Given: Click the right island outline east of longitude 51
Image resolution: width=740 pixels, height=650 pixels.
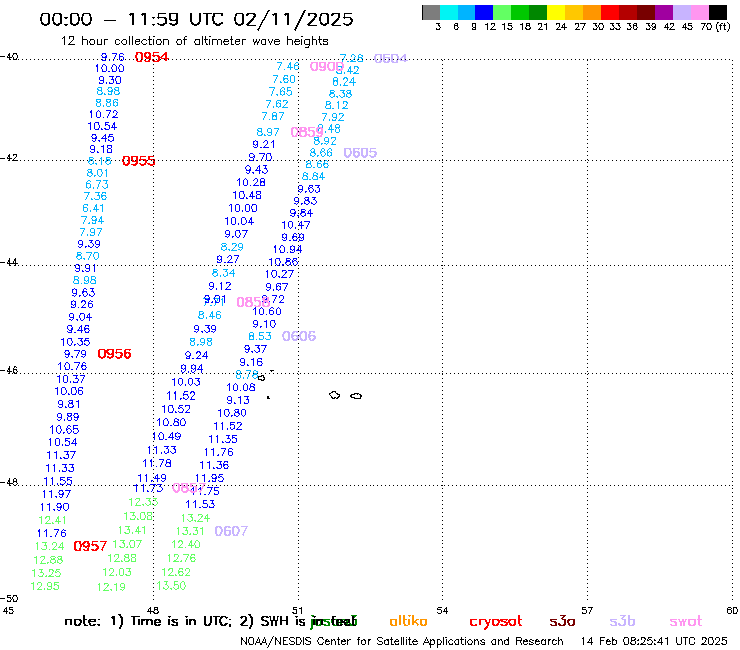Looking at the screenshot, I should (356, 396).
